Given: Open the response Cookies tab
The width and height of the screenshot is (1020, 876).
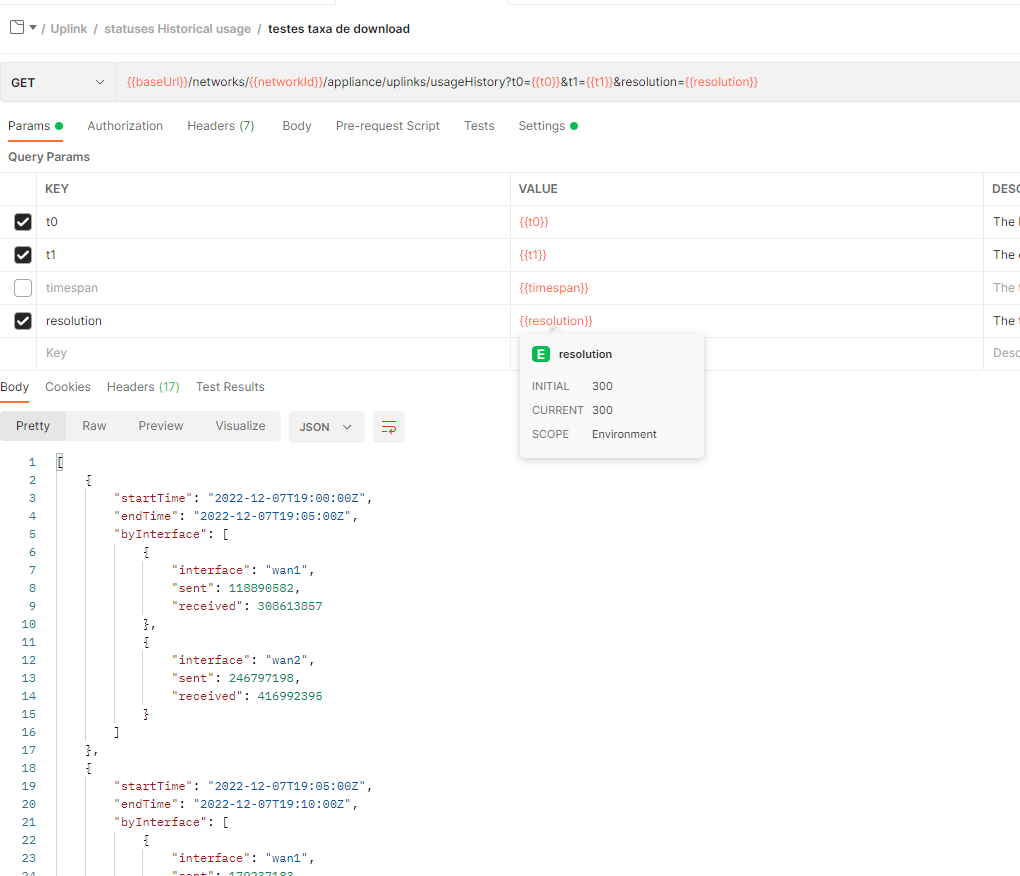Looking at the screenshot, I should (x=66, y=386).
